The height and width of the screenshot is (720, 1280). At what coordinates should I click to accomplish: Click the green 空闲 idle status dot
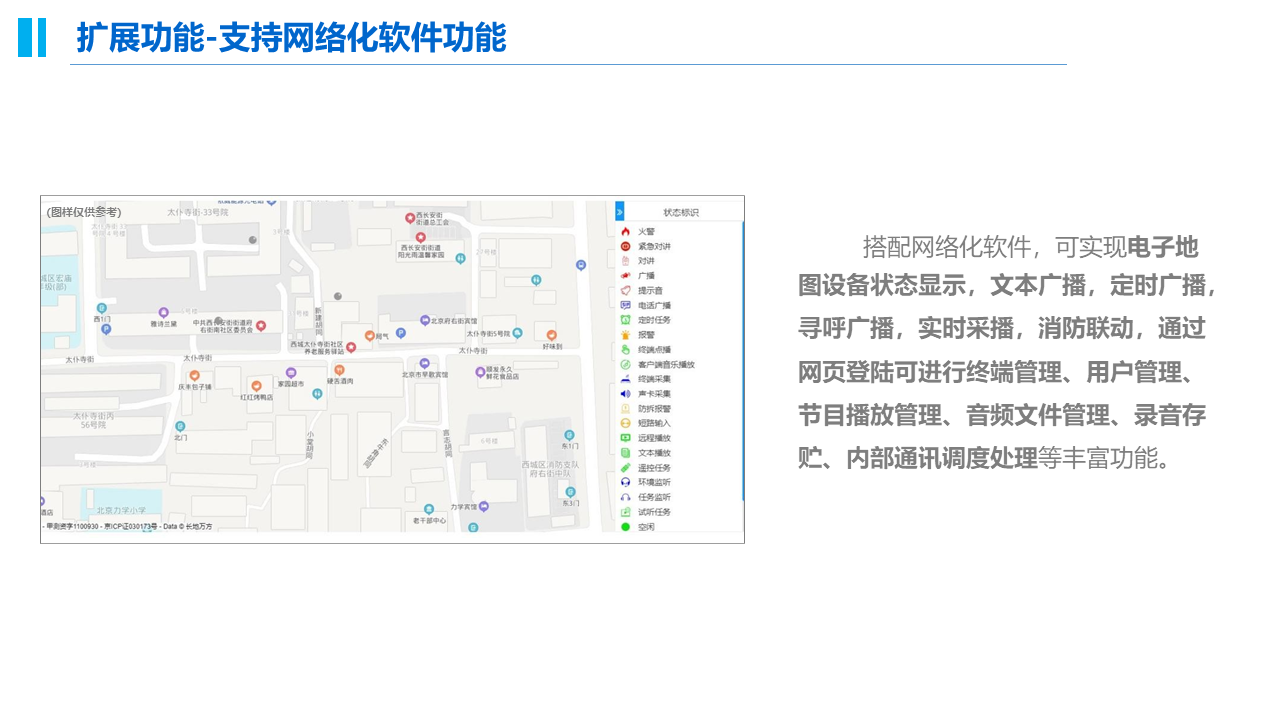point(626,527)
